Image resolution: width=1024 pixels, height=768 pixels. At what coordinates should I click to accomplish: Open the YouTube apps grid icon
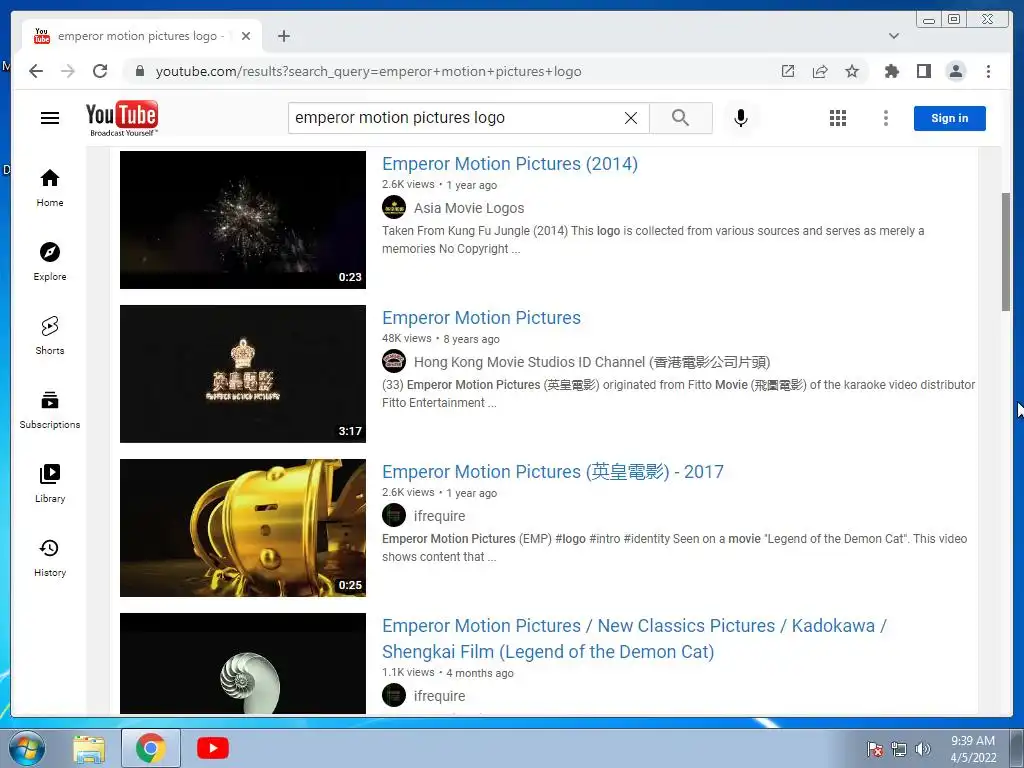coord(838,118)
